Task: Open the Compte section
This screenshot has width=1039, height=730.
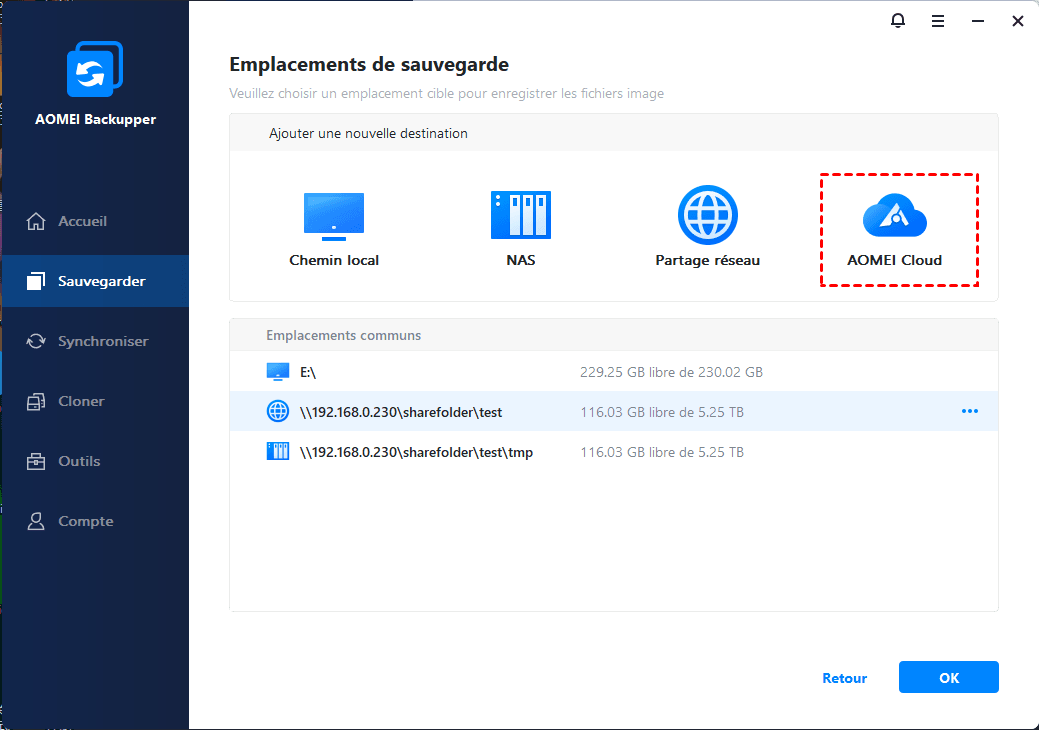Action: click(95, 521)
